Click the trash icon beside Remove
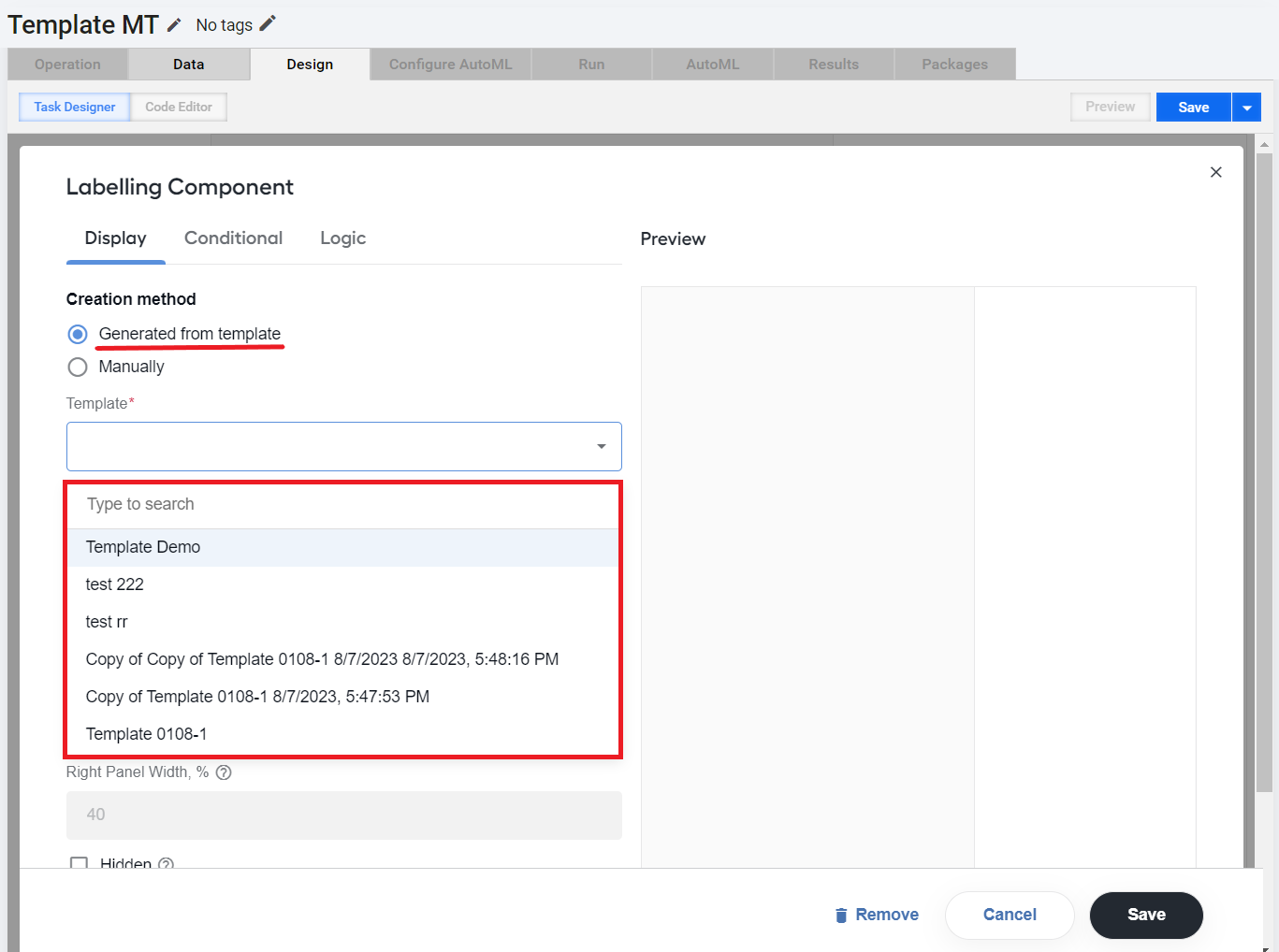 (x=841, y=915)
